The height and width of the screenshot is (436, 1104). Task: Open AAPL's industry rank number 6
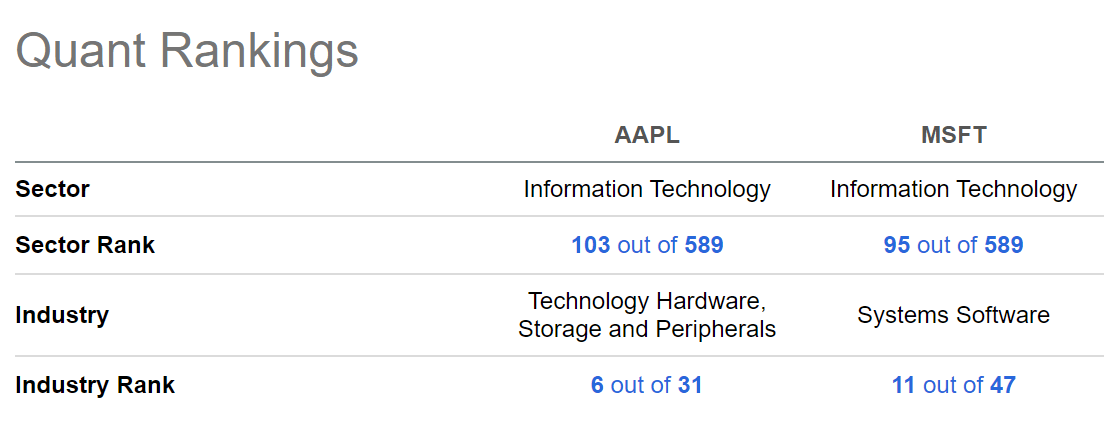597,385
